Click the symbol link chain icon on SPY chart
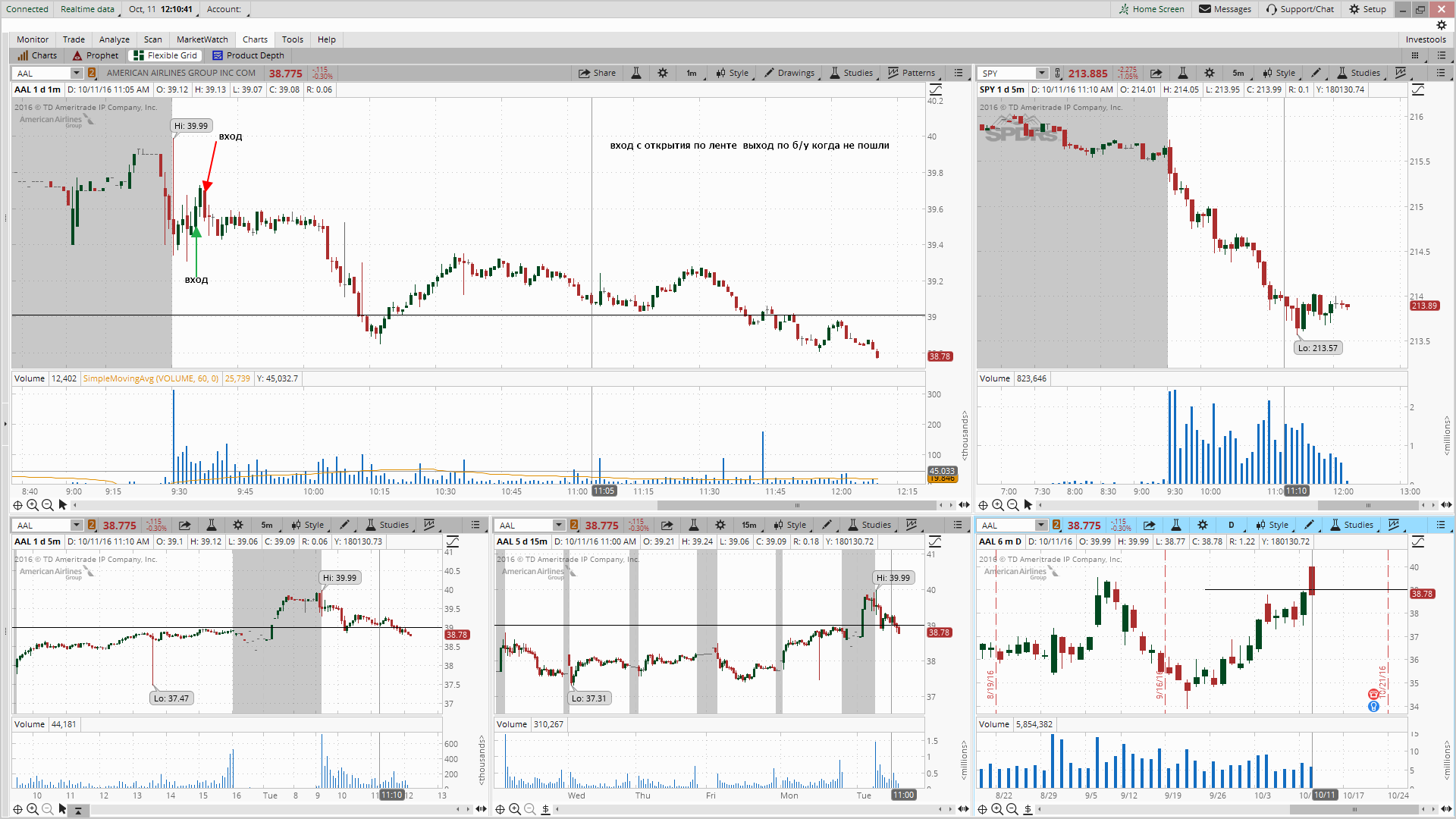The width and height of the screenshot is (1456, 819). [x=1058, y=73]
